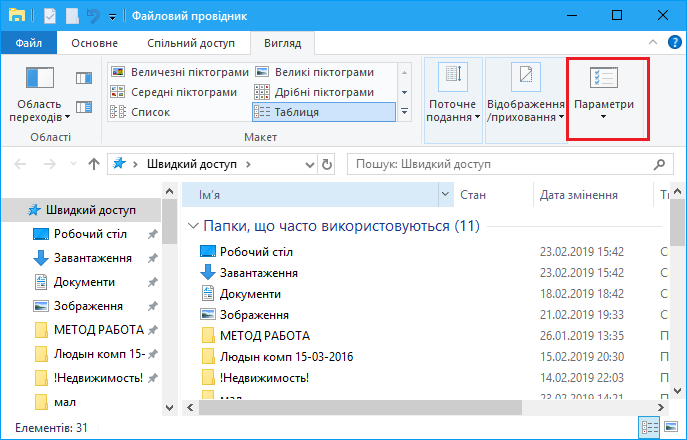This screenshot has height=440, width=687.
Task: Go up one level with Up arrow
Action: click(93, 164)
